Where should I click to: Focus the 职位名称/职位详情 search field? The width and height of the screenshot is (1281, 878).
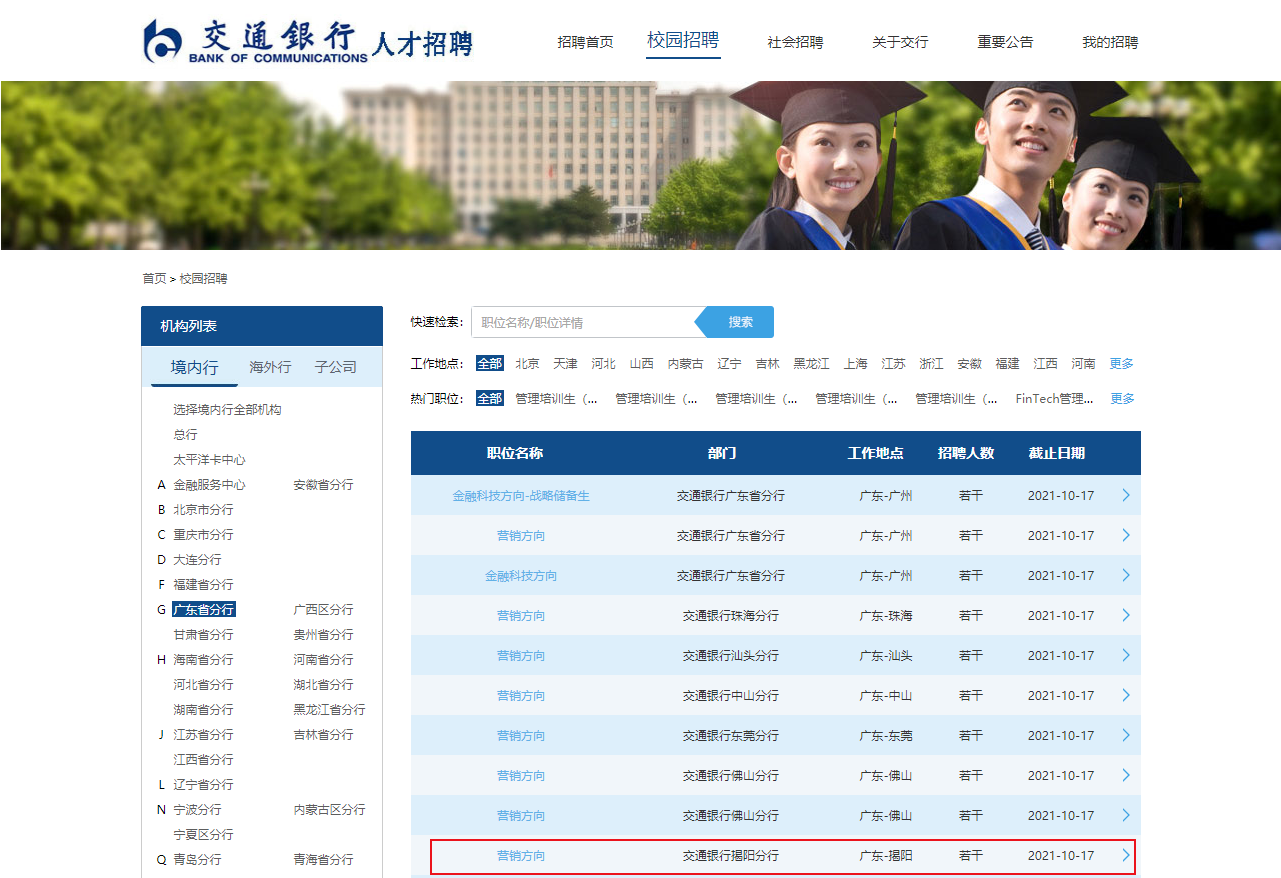[x=583, y=322]
